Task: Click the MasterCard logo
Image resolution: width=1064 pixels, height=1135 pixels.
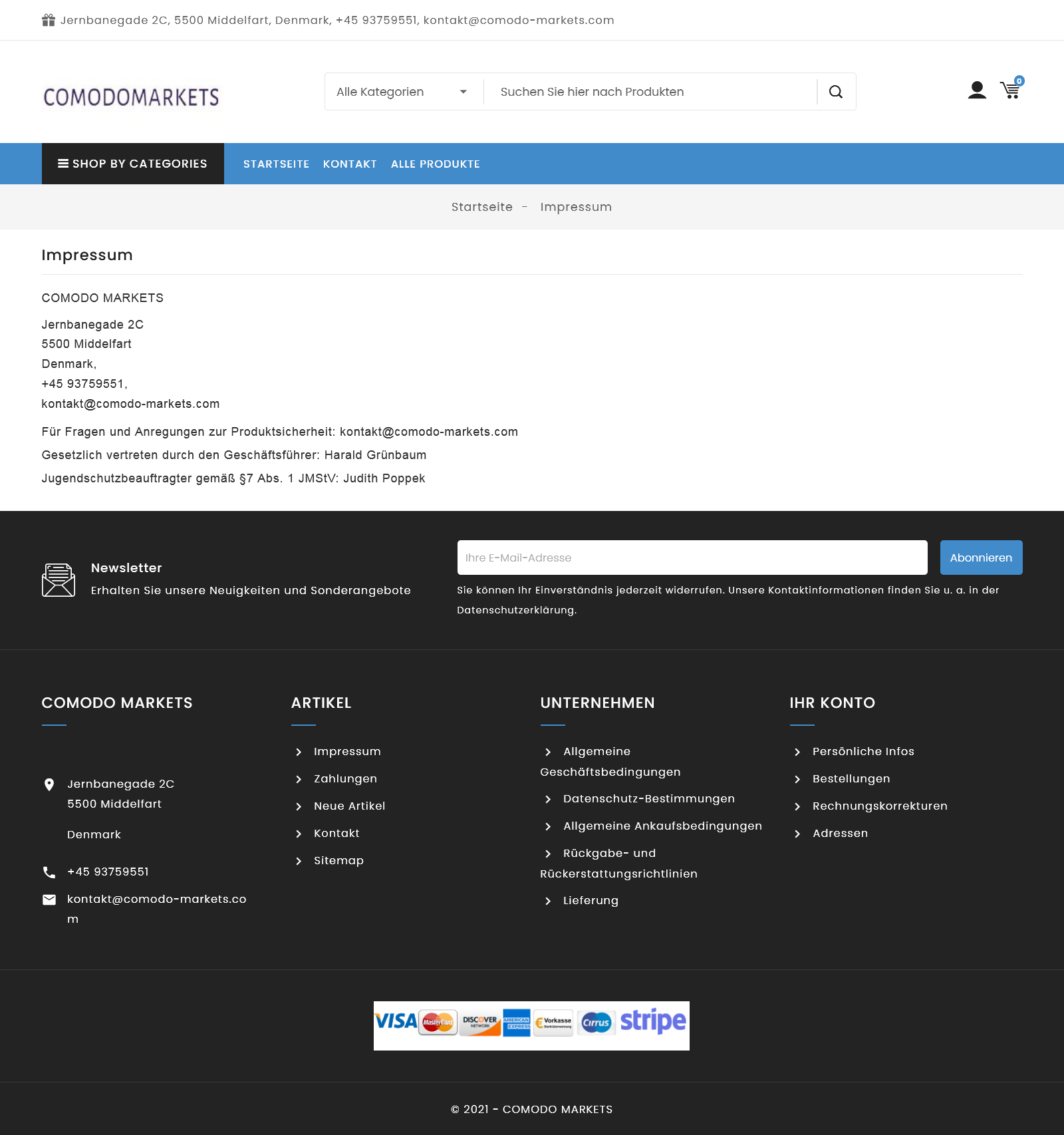Action: point(438,1022)
